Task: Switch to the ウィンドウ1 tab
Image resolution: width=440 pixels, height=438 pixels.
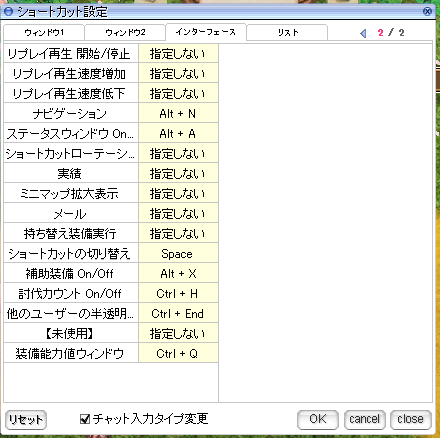Action: [44, 32]
